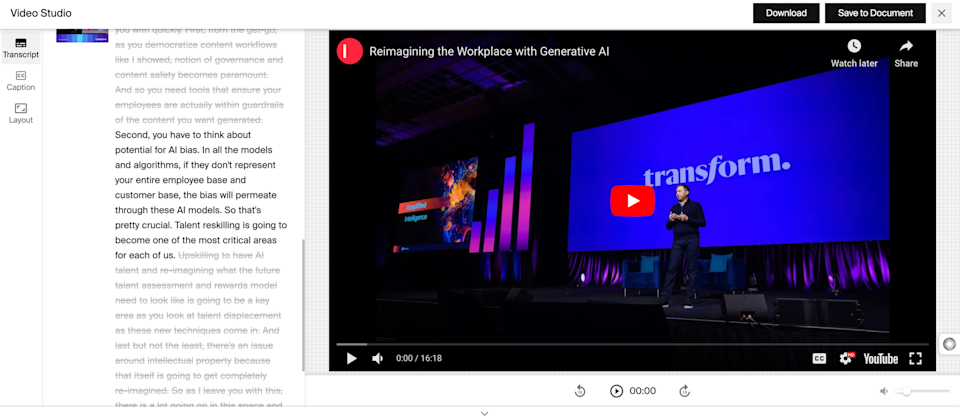The height and width of the screenshot is (418, 960).
Task: Click transcript text 'Talent reskilling is going to'
Action: [231, 225]
